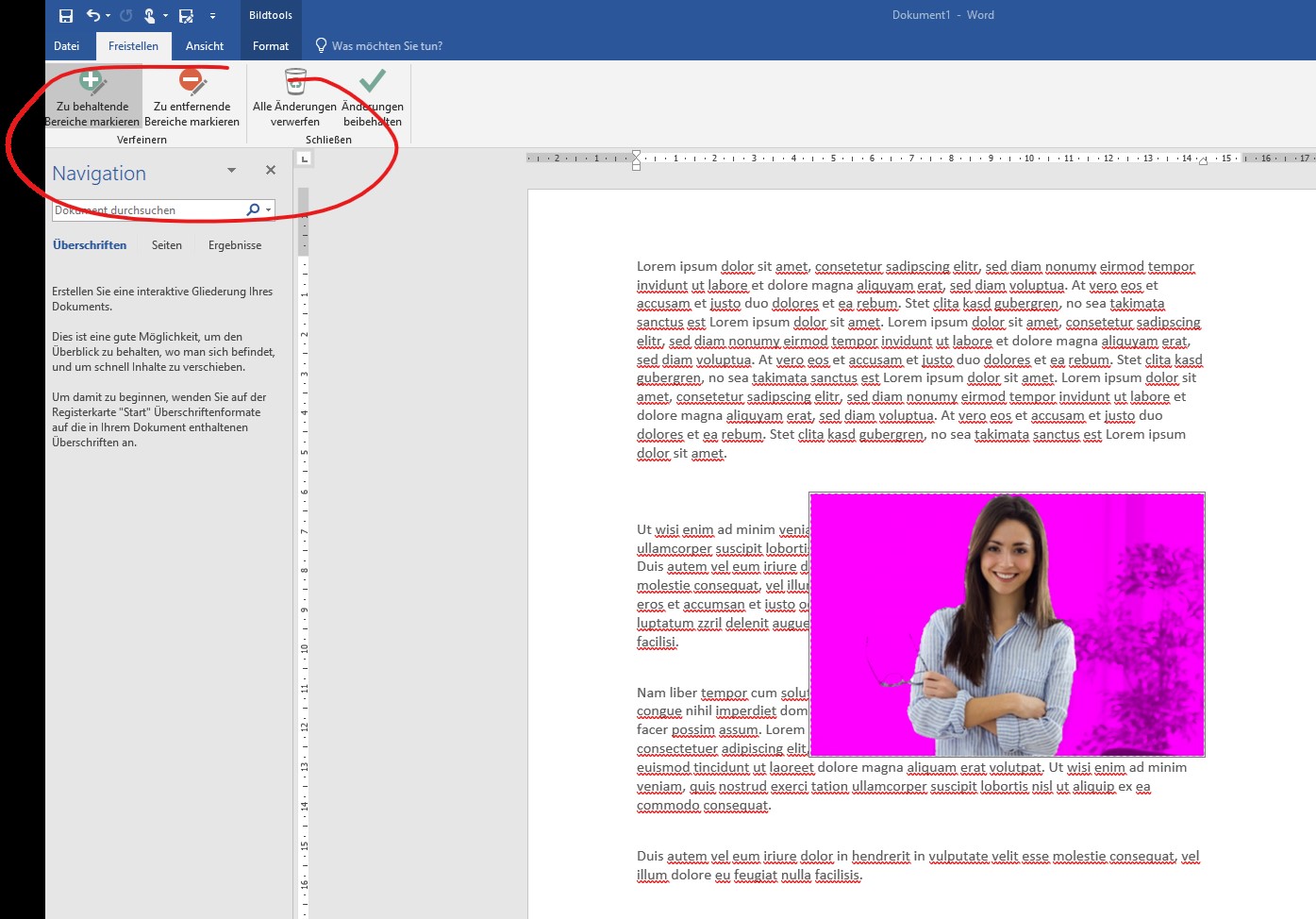Start a search with the Navigation magnifier icon
The image size is (1316, 919).
251,209
